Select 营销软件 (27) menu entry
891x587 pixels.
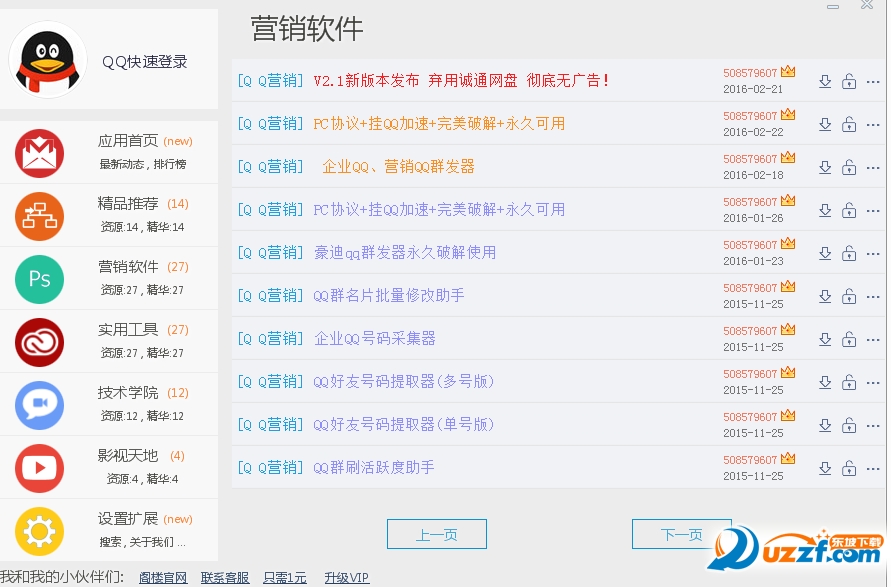tap(109, 278)
